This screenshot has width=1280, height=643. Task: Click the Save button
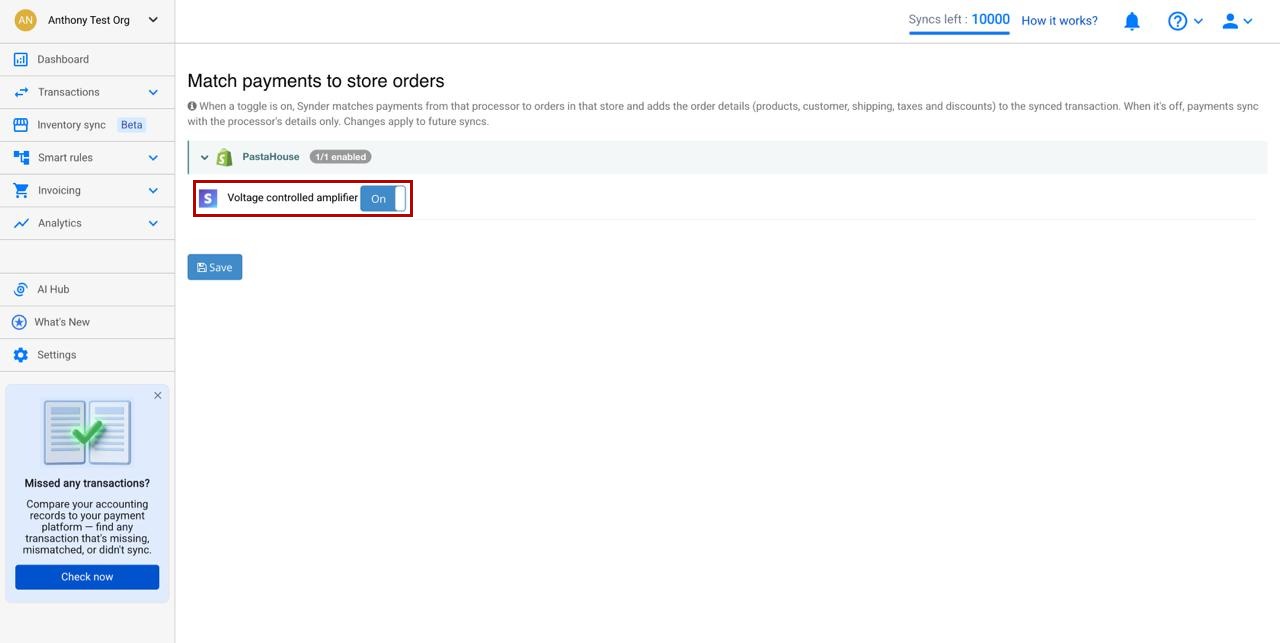214,267
